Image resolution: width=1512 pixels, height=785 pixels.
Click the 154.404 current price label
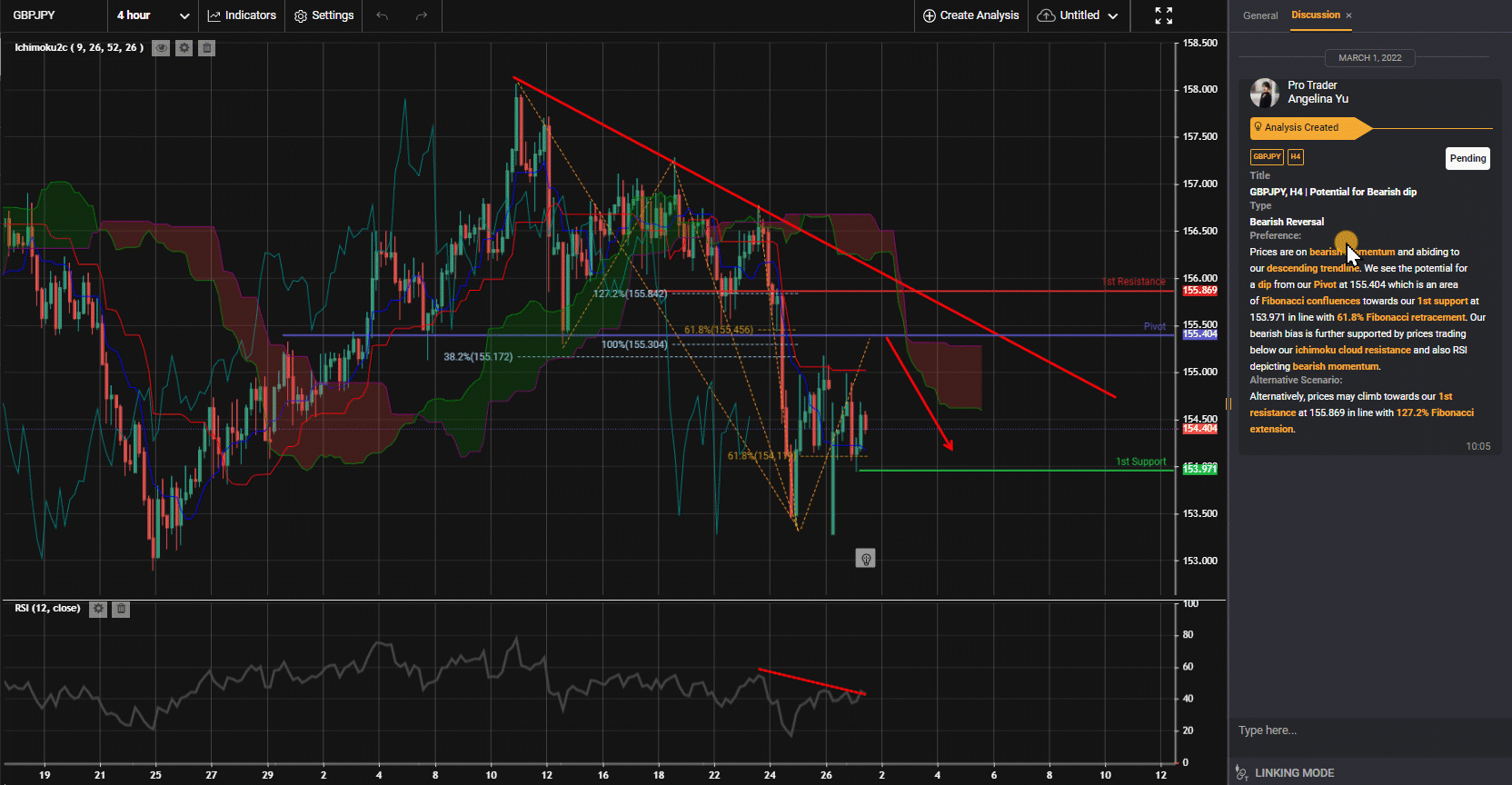(1199, 428)
